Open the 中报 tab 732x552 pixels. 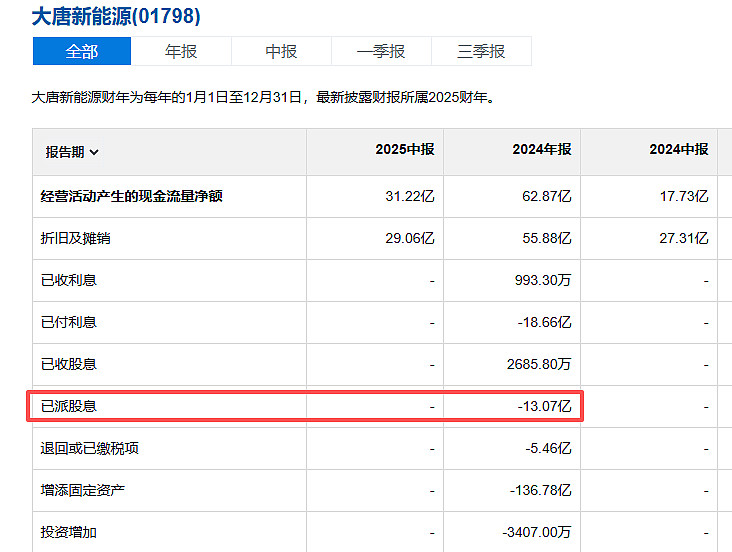coord(281,51)
